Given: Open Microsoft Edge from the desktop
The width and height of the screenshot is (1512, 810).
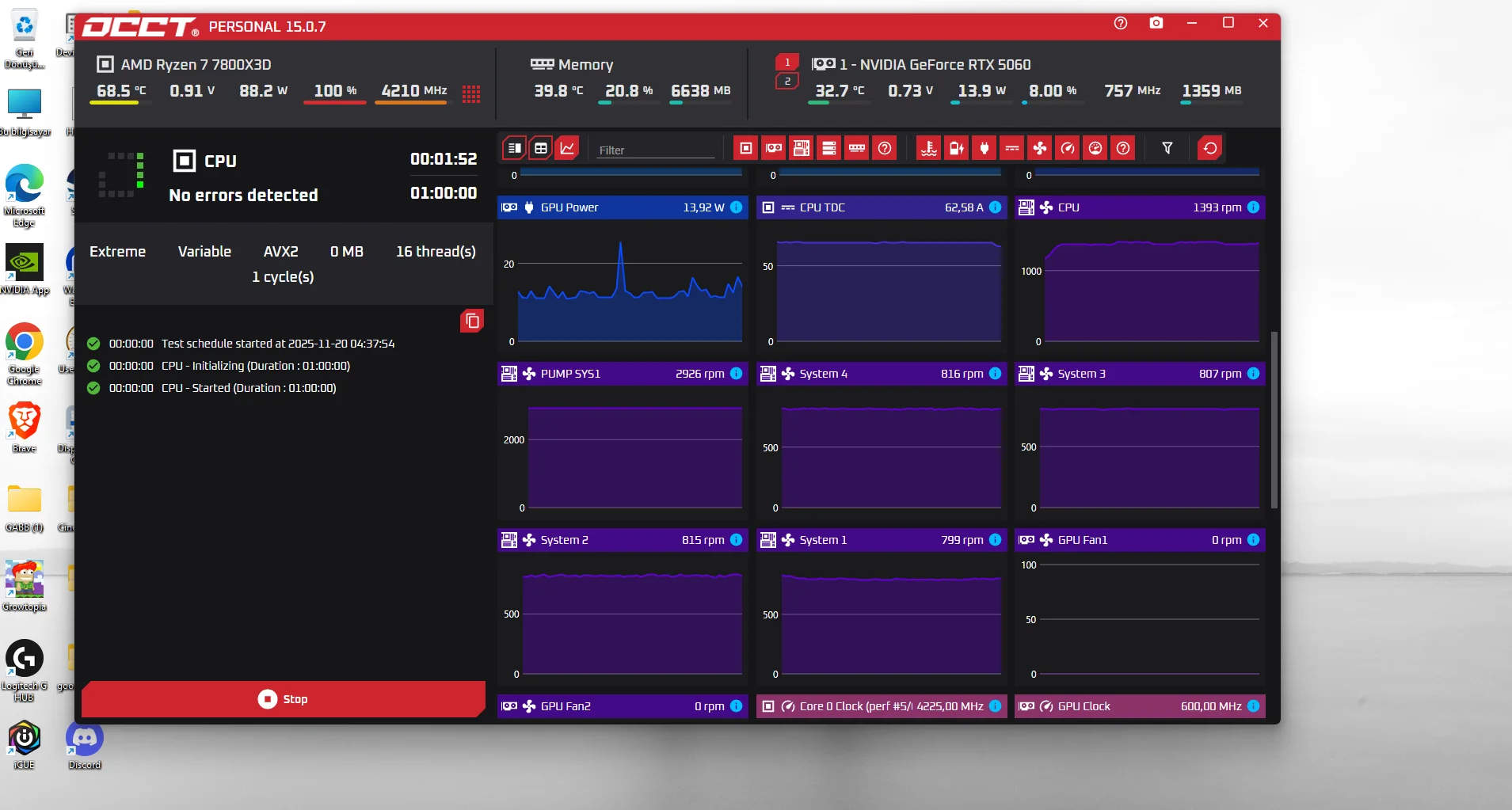Looking at the screenshot, I should point(25,195).
